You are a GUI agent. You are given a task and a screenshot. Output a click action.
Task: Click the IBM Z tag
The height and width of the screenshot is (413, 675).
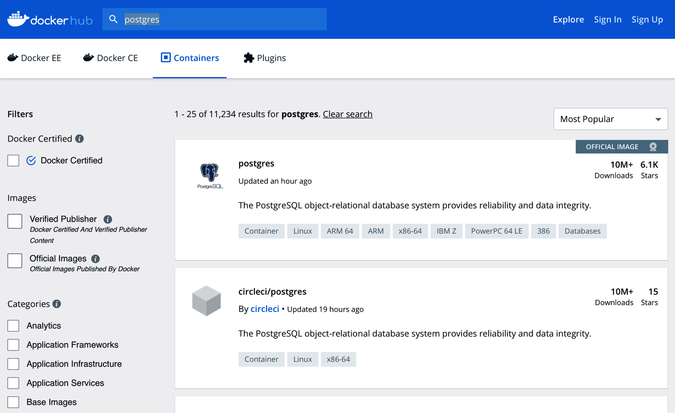pos(446,231)
